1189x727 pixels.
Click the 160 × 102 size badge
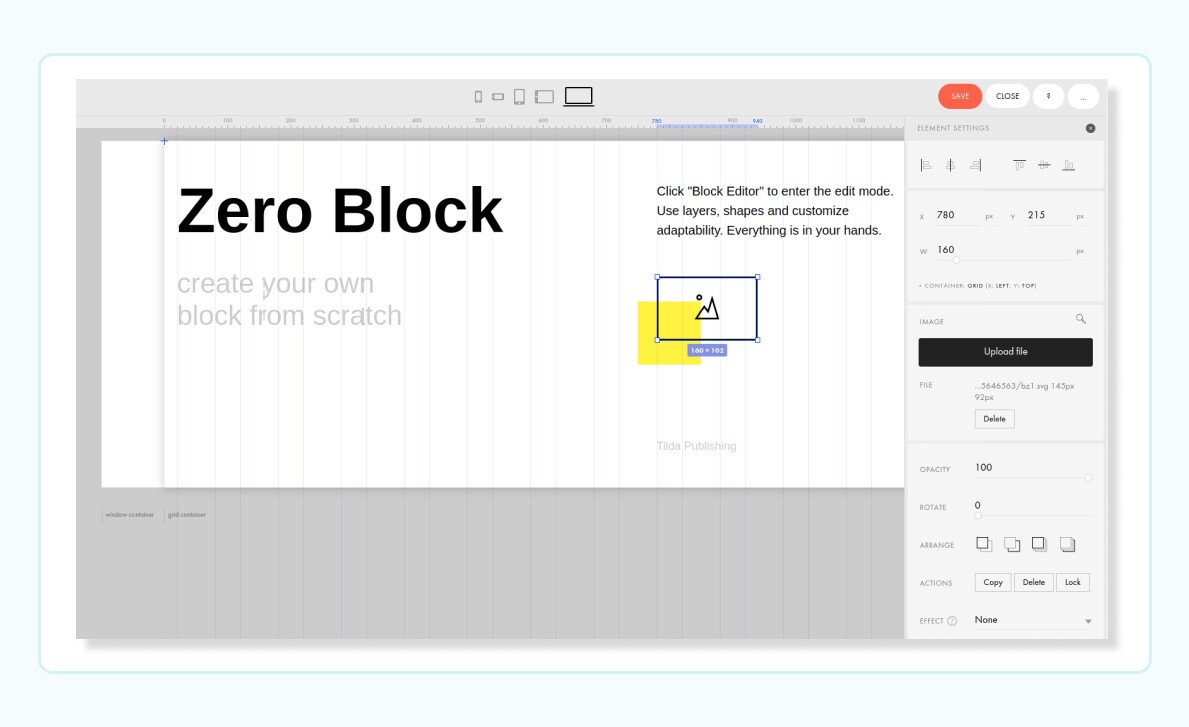(707, 350)
